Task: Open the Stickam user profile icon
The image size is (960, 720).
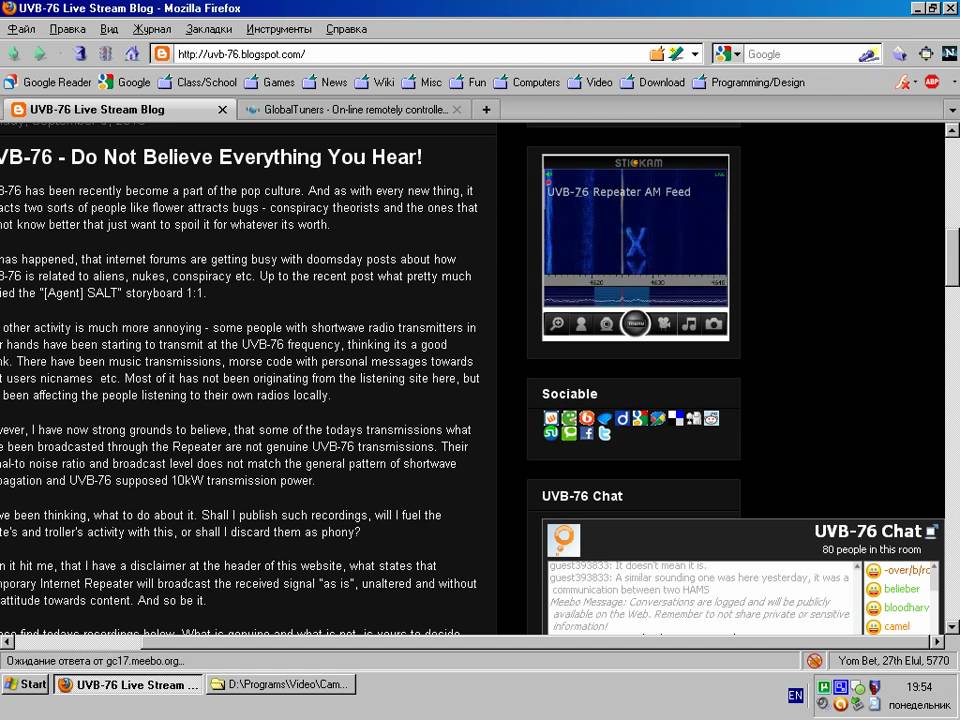Action: [581, 324]
